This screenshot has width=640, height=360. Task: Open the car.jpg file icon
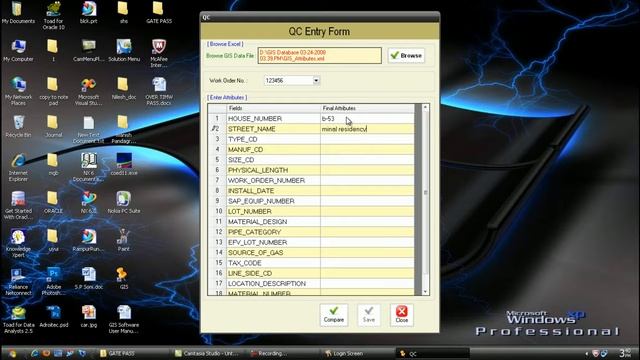tap(89, 317)
